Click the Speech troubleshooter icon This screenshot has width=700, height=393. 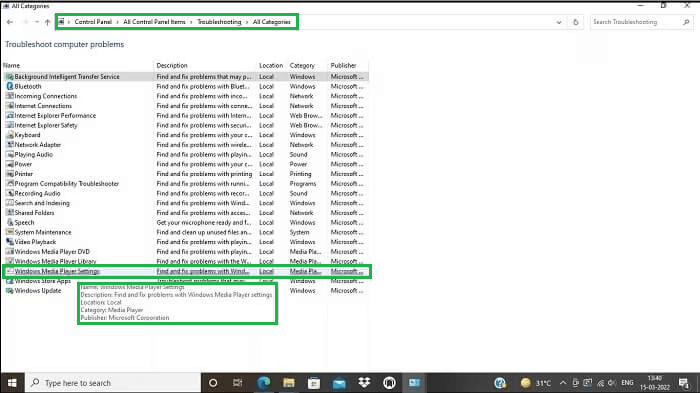tap(10, 222)
